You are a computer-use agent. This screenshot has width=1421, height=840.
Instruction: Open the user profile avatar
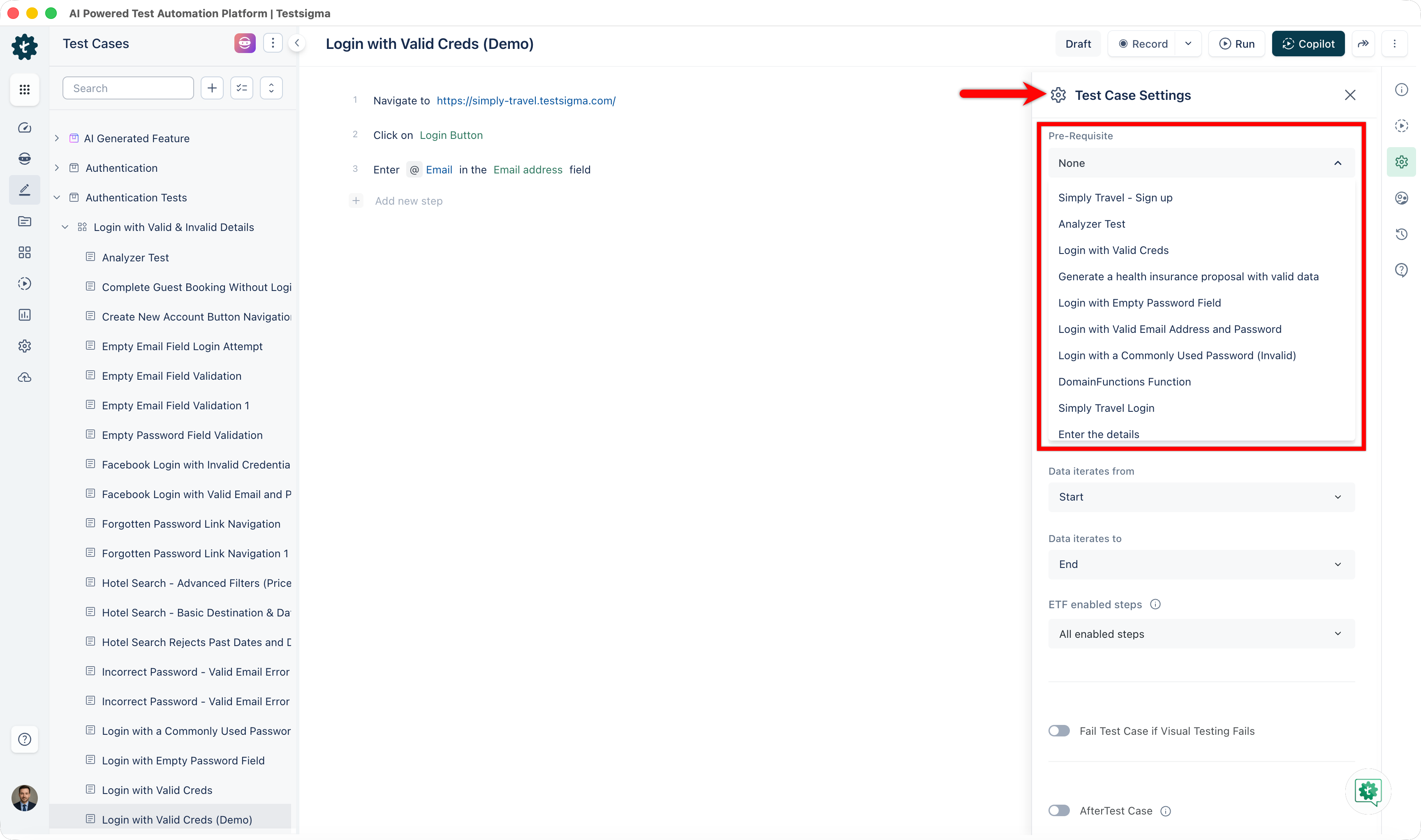tap(24, 798)
